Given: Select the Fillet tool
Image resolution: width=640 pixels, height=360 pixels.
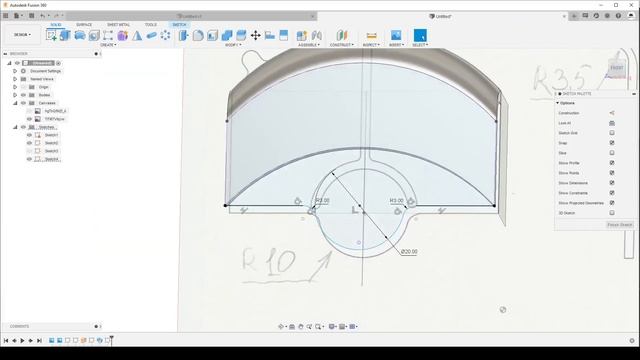Looking at the screenshot, I should pyautogui.click(x=198, y=36).
